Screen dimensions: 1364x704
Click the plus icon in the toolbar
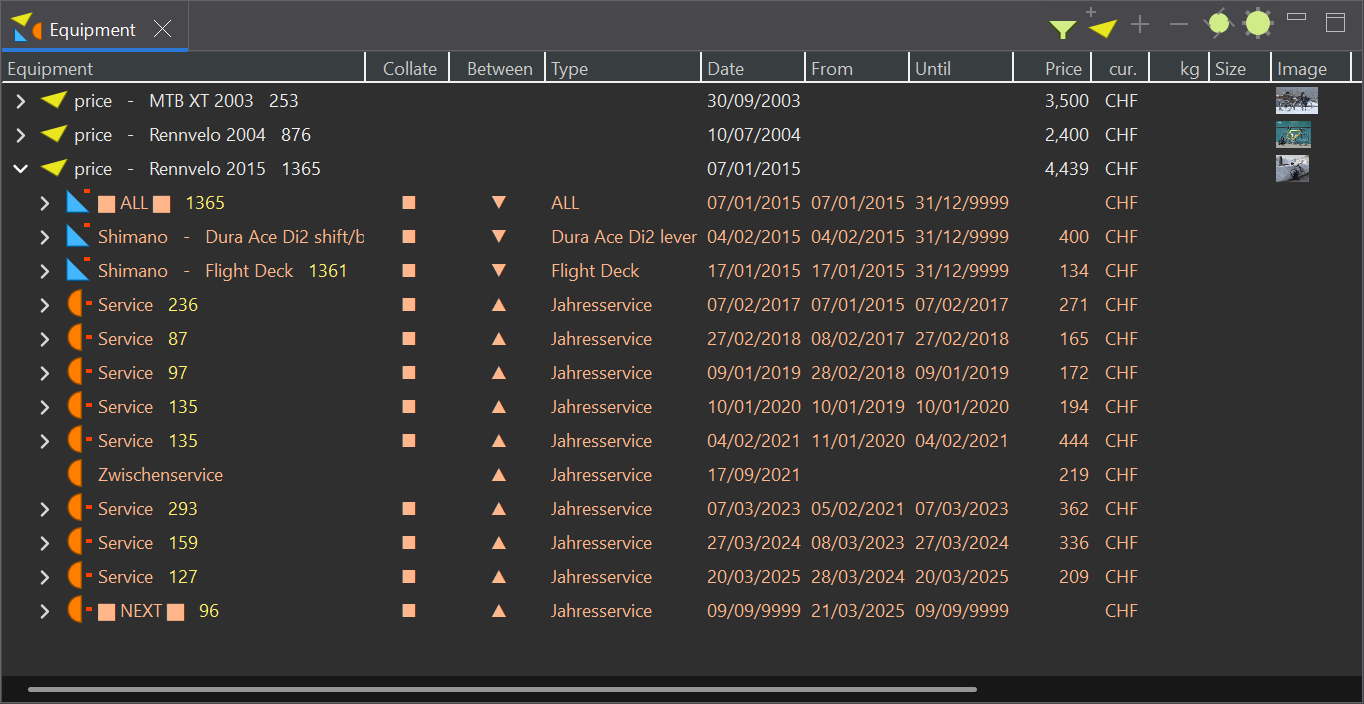click(x=1140, y=24)
